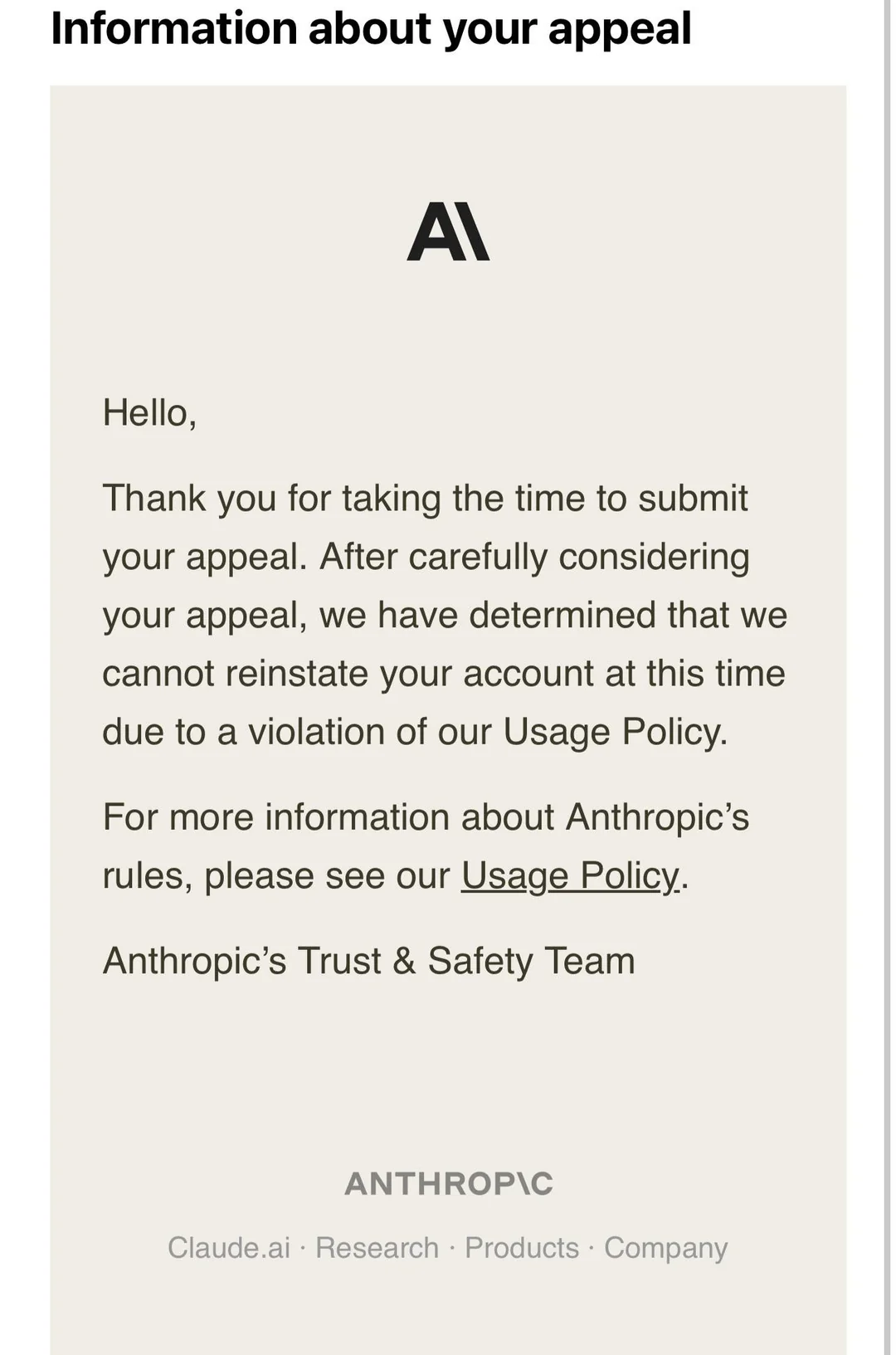Screen dimensions: 896x1355
Task: Click the vertical scrollbar on right edge
Action: (x=888, y=677)
